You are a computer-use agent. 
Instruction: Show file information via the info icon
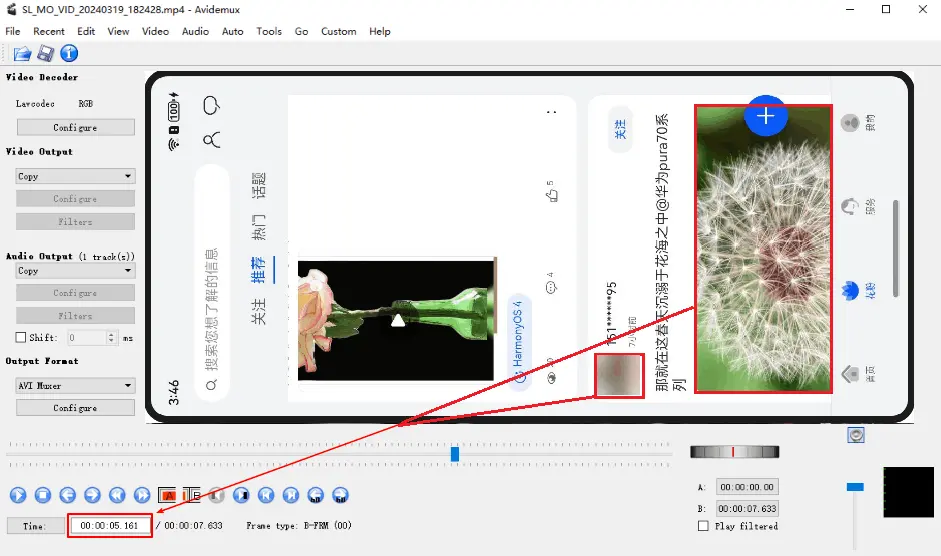click(x=69, y=53)
